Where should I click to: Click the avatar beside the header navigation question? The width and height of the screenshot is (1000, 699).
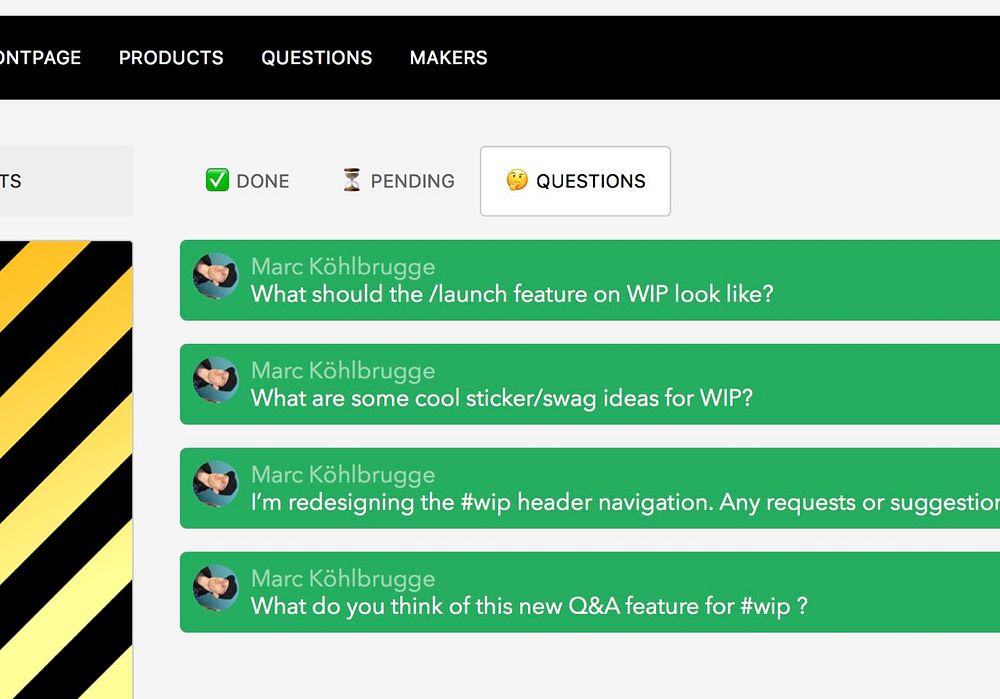[x=215, y=484]
